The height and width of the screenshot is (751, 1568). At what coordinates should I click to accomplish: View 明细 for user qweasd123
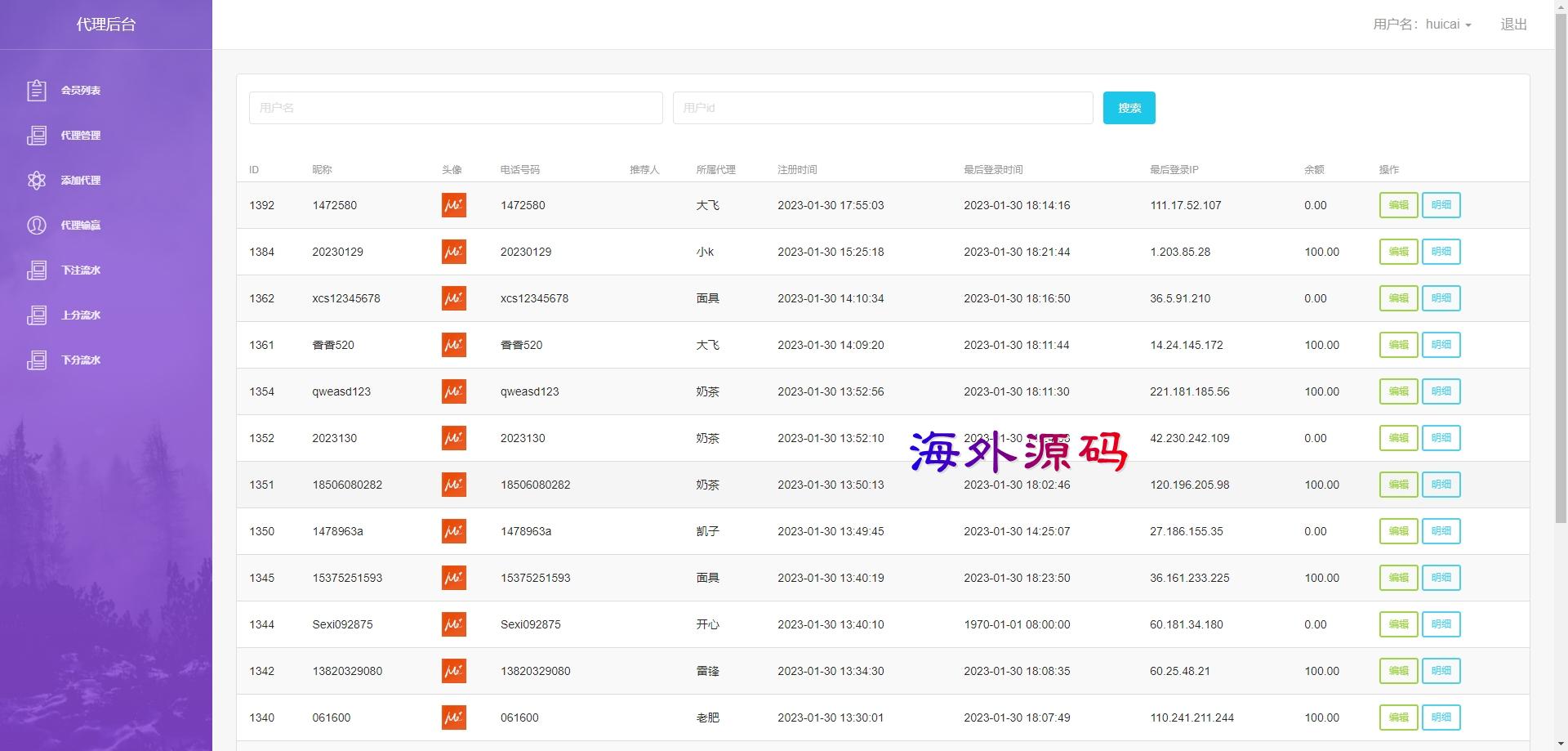1441,391
